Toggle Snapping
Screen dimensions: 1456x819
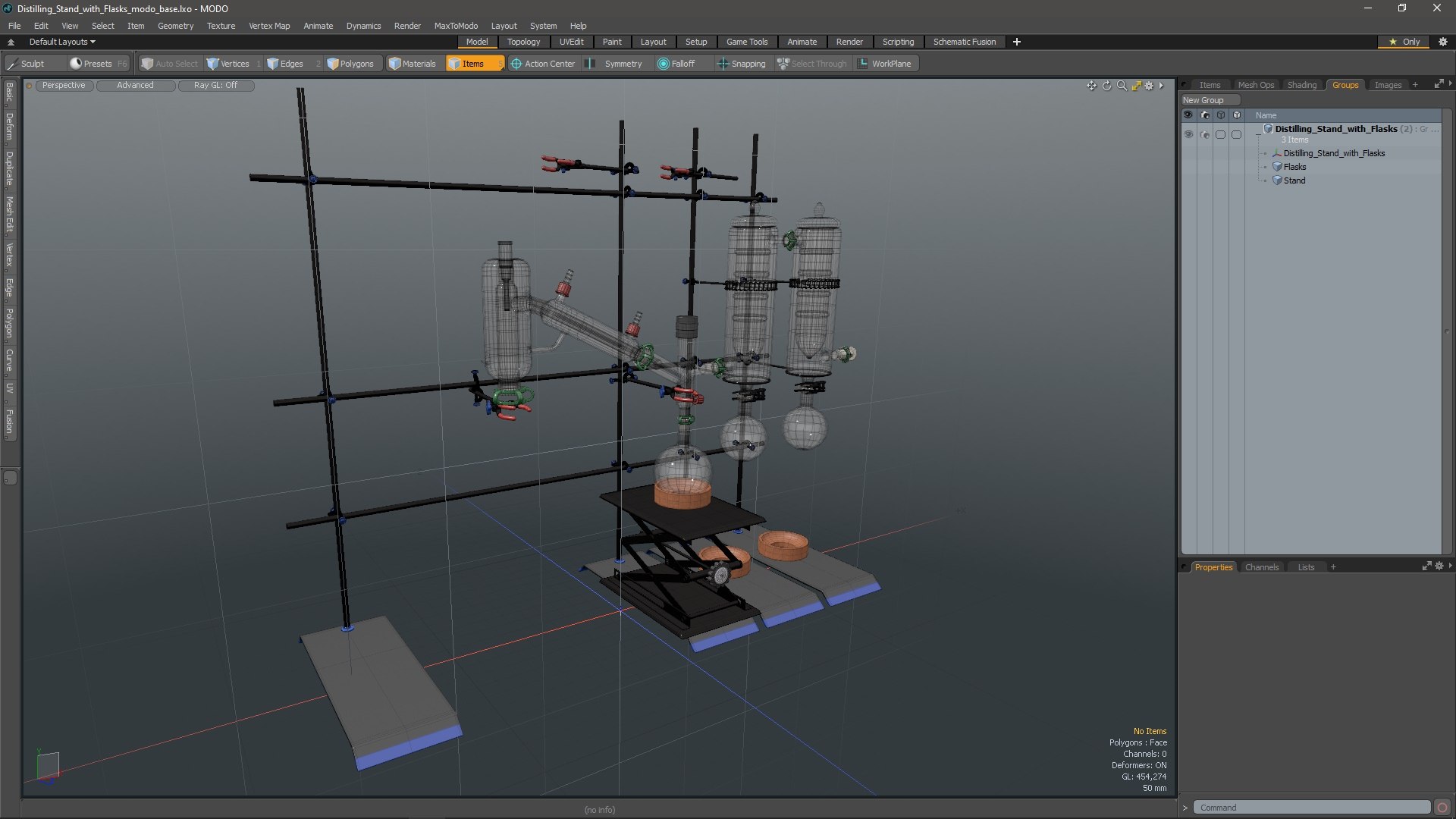coord(742,64)
